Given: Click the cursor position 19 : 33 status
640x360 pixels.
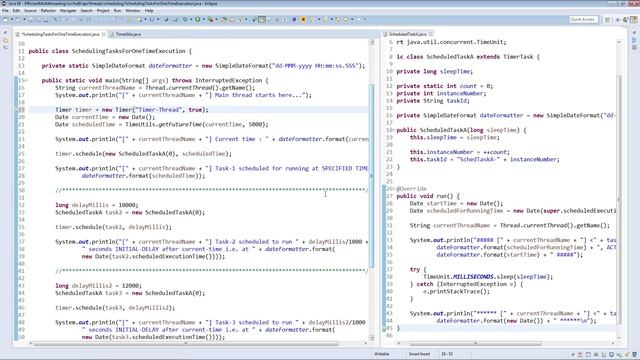Looking at the screenshot, I should [x=447, y=354].
